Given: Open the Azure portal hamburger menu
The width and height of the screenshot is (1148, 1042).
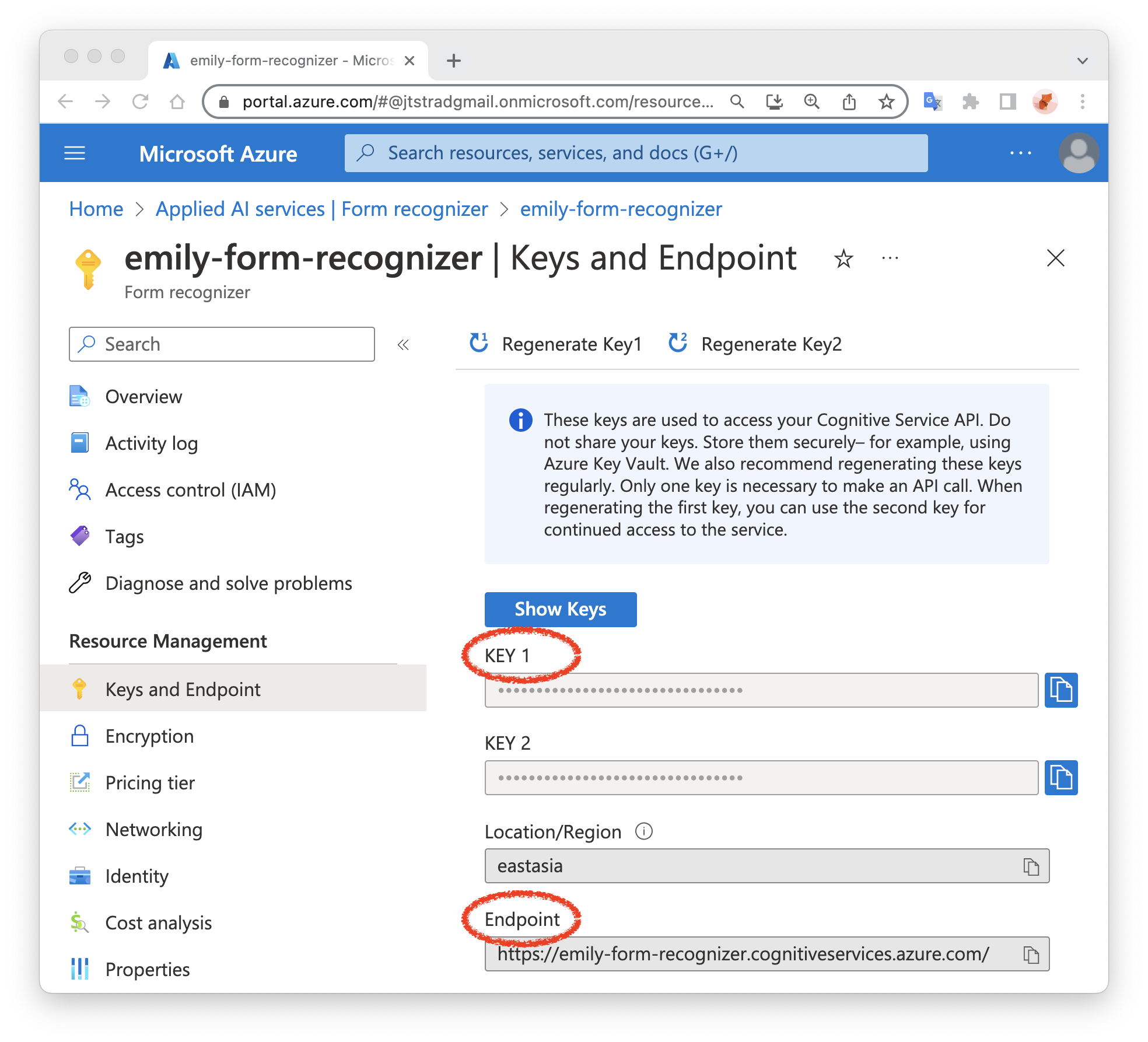Looking at the screenshot, I should click(x=75, y=153).
